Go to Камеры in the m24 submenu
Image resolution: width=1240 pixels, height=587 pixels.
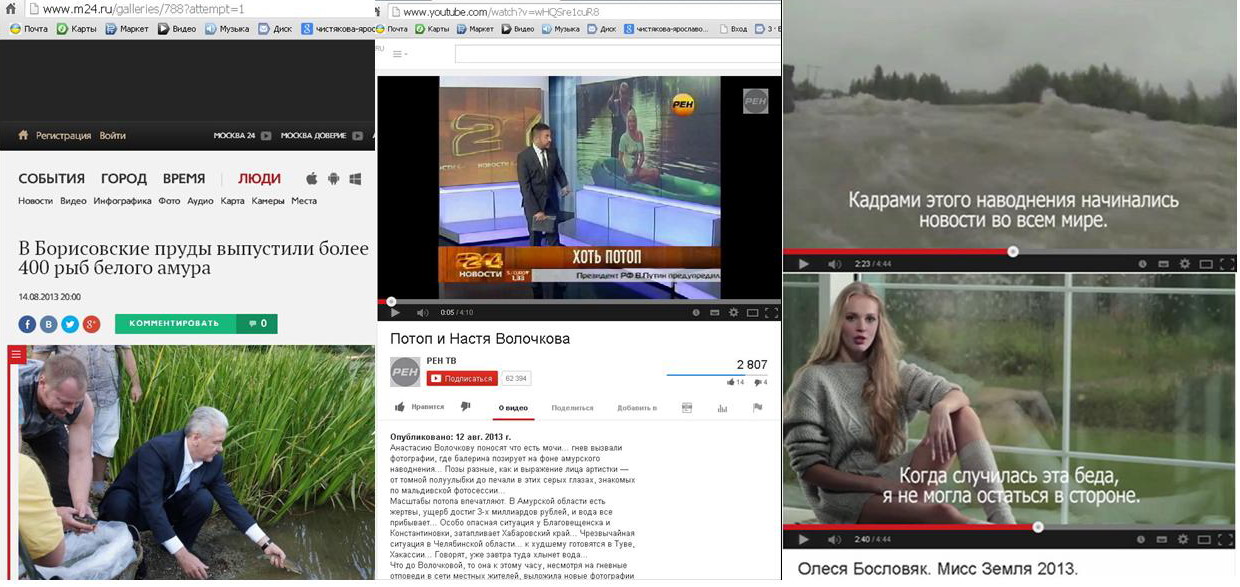pos(268,201)
